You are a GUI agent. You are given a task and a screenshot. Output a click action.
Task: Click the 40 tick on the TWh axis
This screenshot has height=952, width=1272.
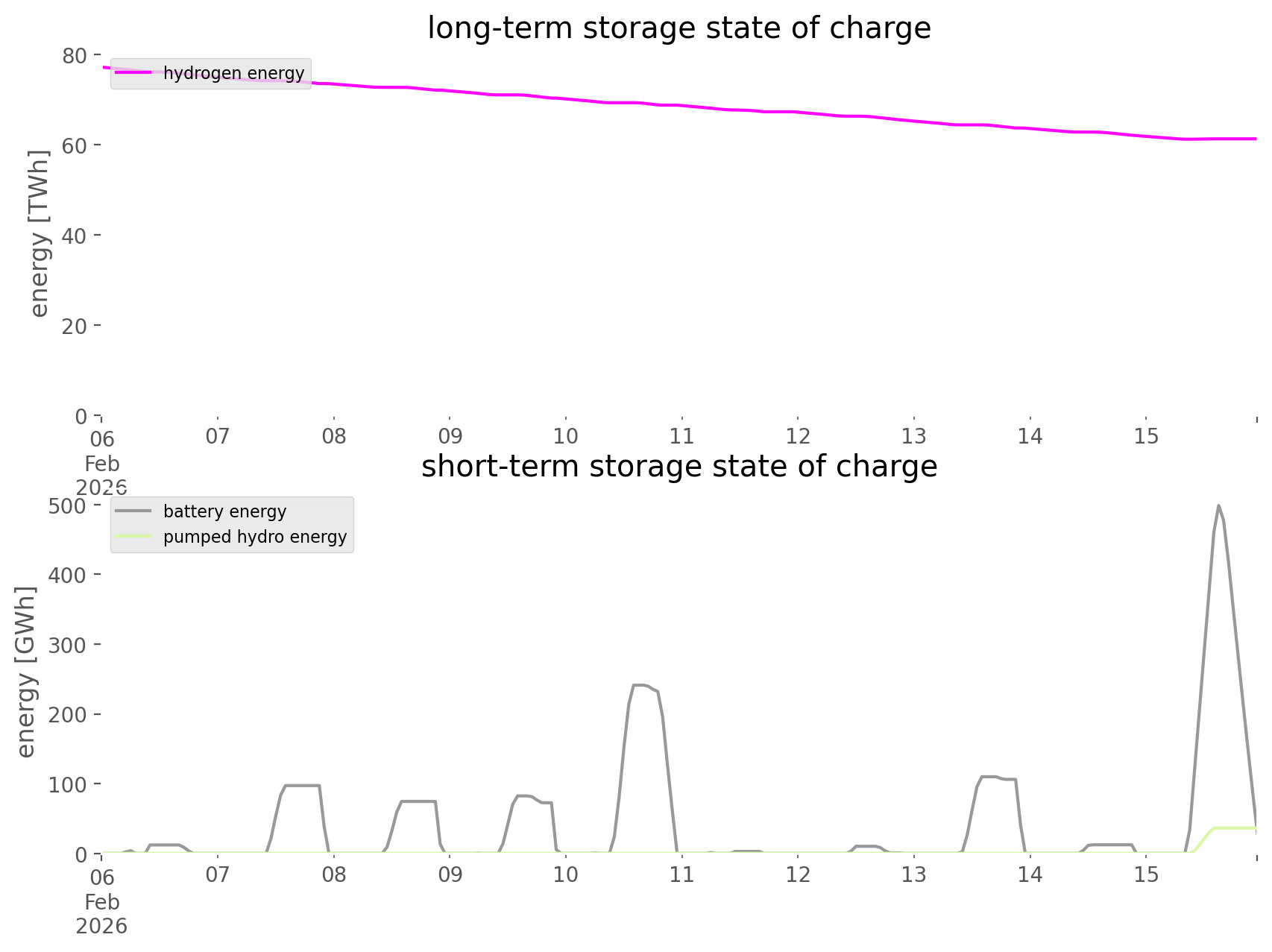tap(75, 236)
